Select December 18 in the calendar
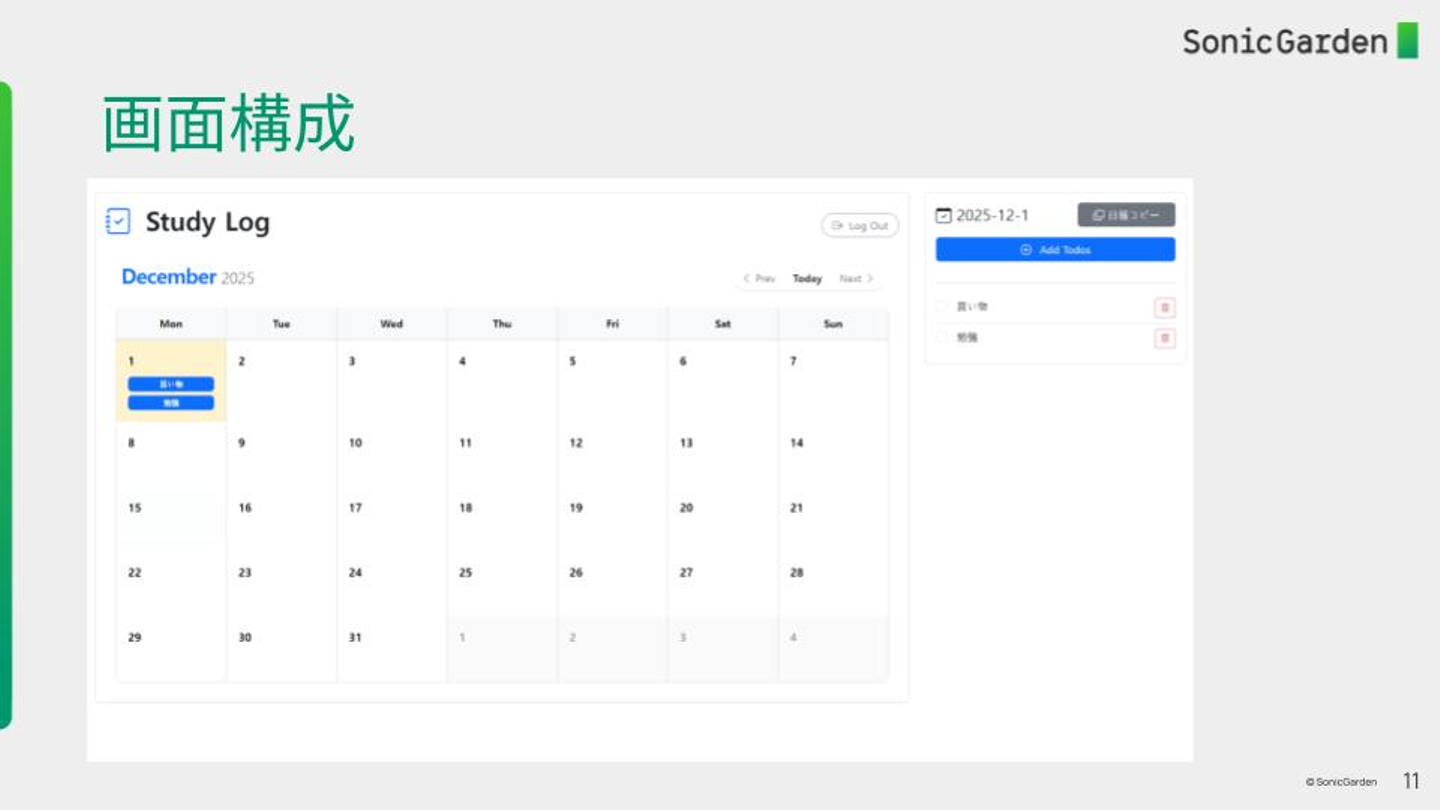The height and width of the screenshot is (810, 1440). click(502, 520)
